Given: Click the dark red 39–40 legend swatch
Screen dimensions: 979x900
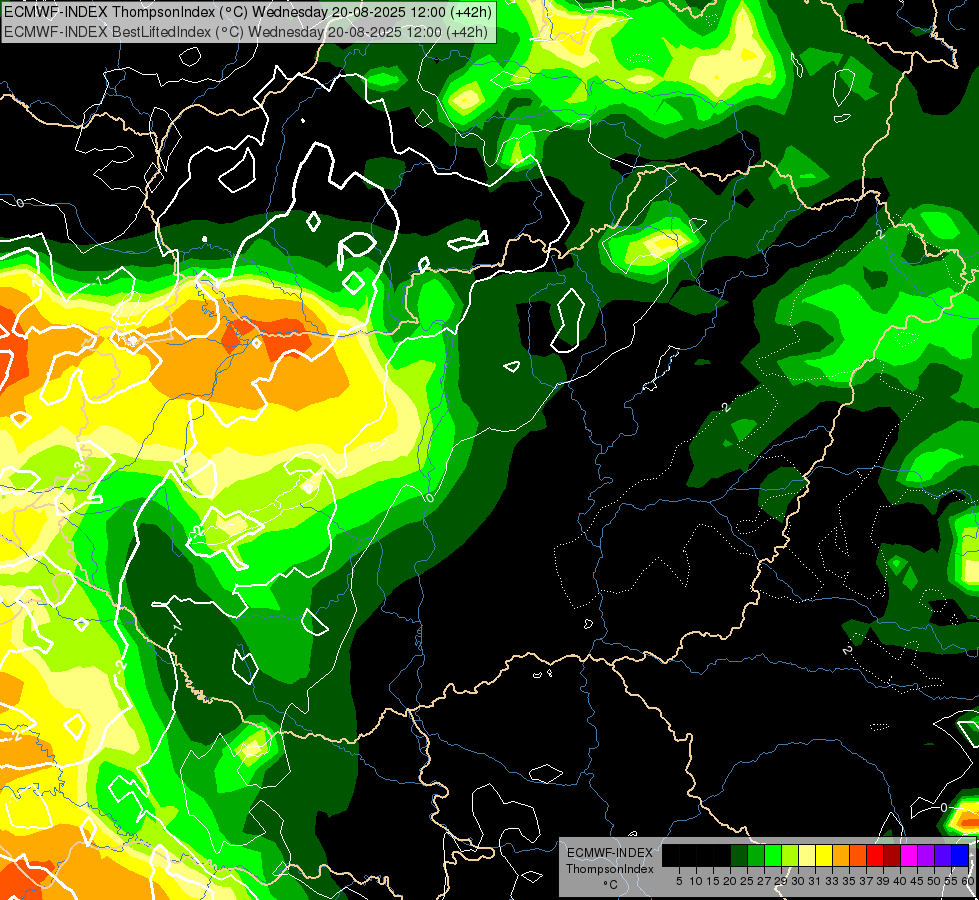Looking at the screenshot, I should click(892, 855).
